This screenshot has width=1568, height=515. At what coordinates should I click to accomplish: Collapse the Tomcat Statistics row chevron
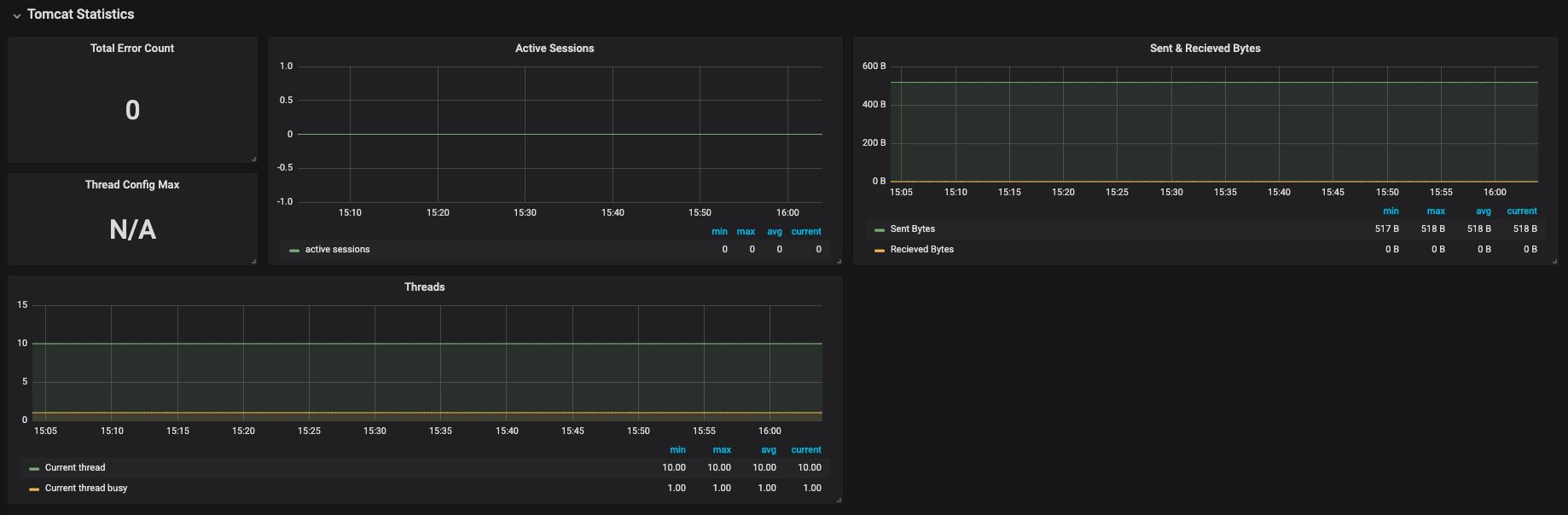tap(16, 15)
